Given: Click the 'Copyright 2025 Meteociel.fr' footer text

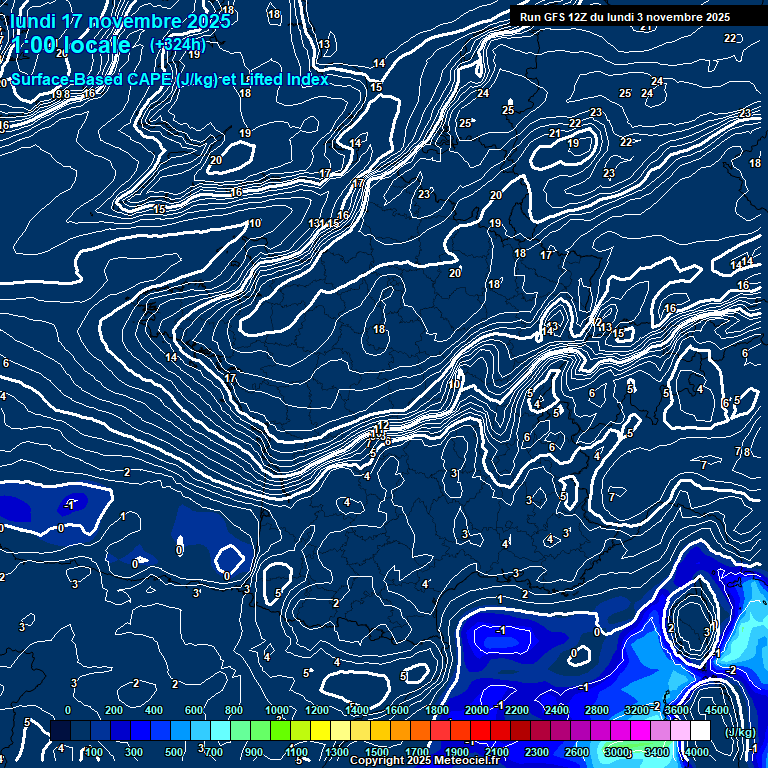Looking at the screenshot, I should coord(424,760).
